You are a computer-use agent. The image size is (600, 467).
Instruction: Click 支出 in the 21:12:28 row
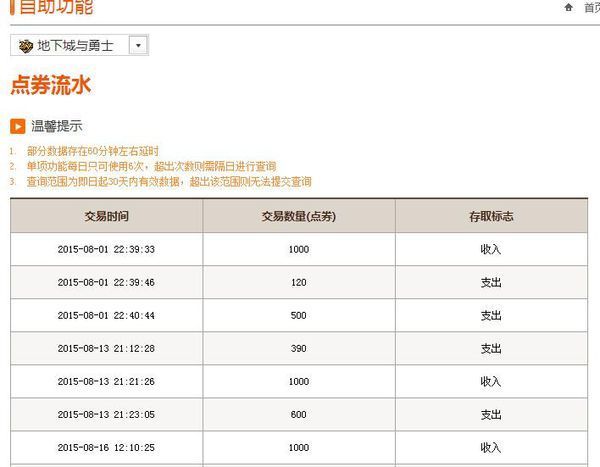491,348
